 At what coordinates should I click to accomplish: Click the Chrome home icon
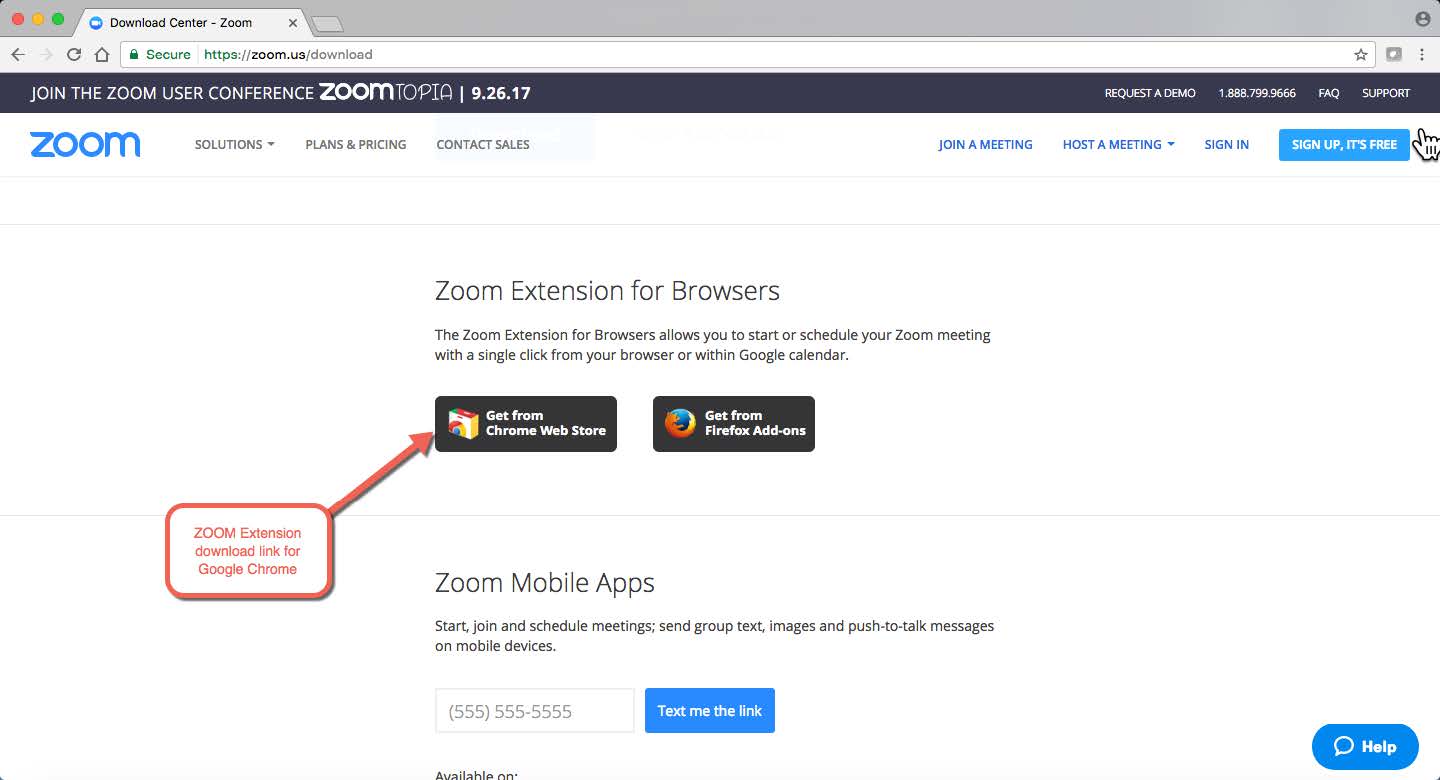click(x=101, y=55)
